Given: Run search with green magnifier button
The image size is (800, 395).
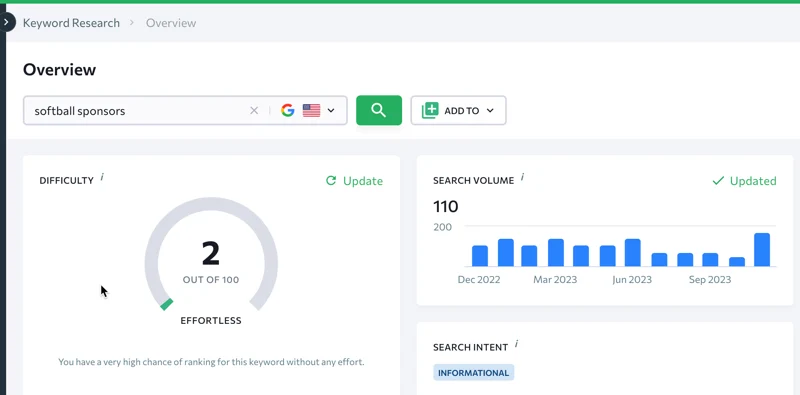Looking at the screenshot, I should (379, 110).
